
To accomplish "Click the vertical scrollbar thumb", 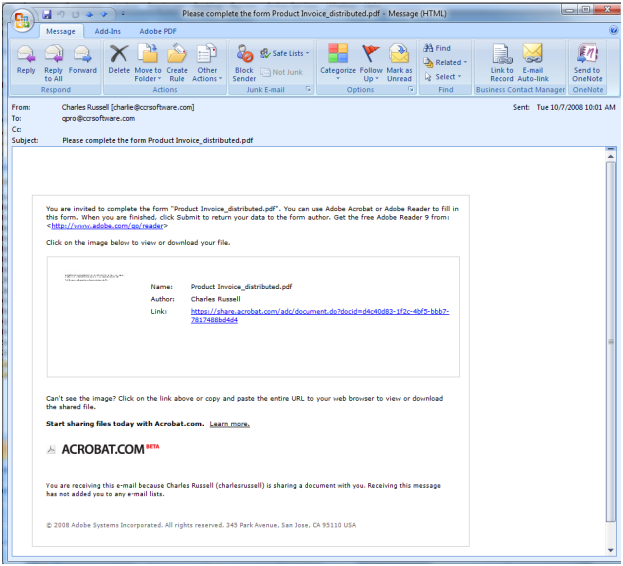I will (x=611, y=342).
